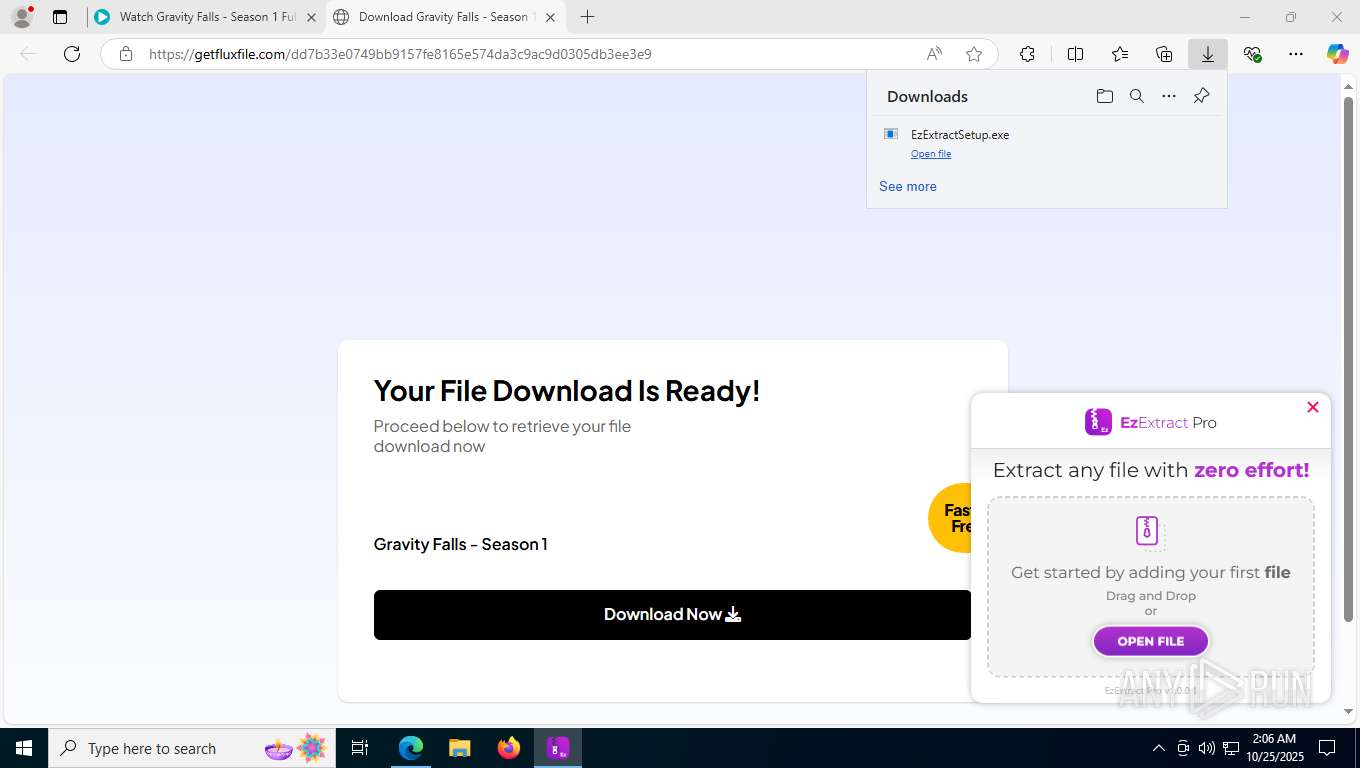
Task: Open the Favorites list
Action: [x=1120, y=54]
